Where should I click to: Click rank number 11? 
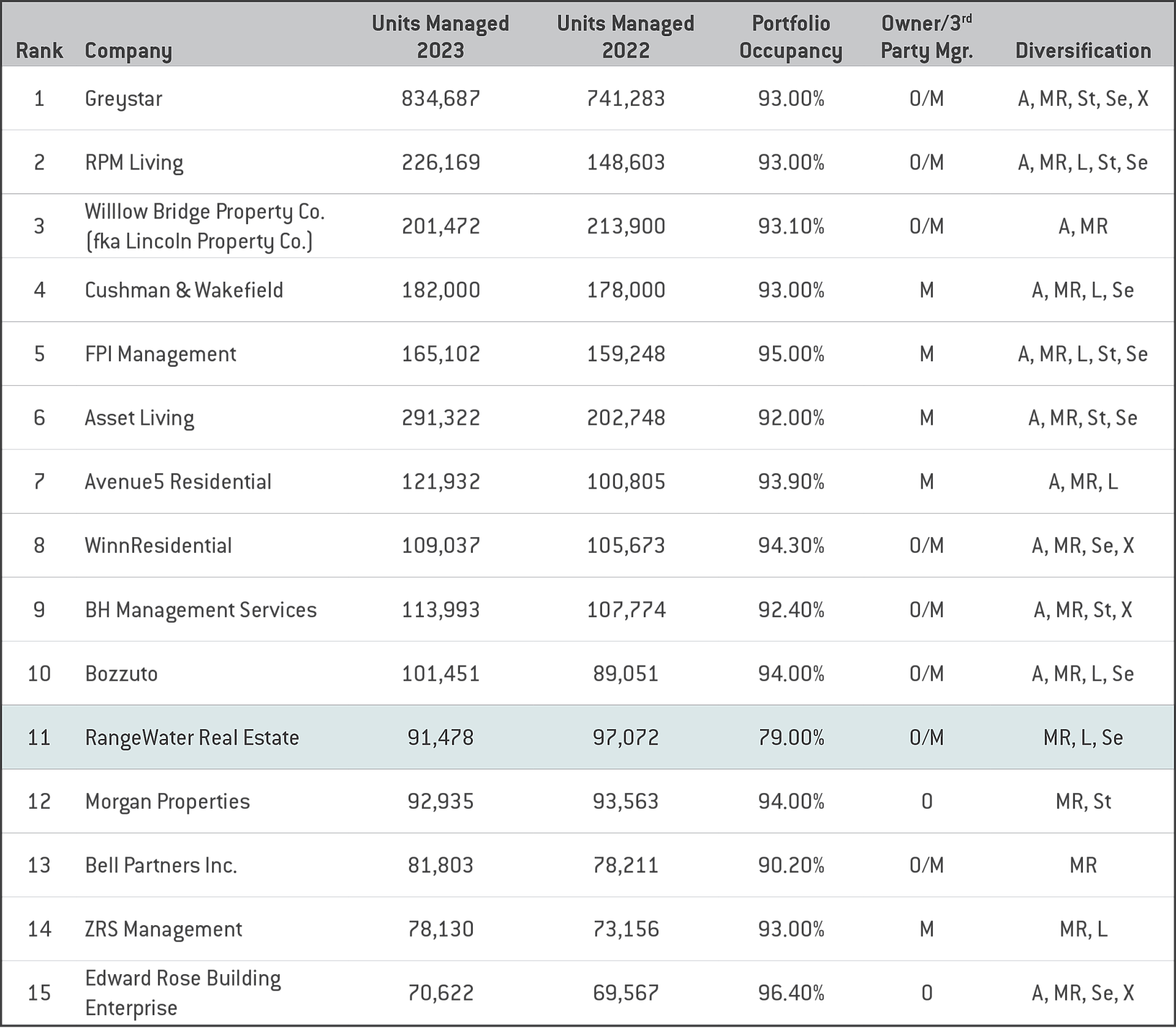click(39, 737)
